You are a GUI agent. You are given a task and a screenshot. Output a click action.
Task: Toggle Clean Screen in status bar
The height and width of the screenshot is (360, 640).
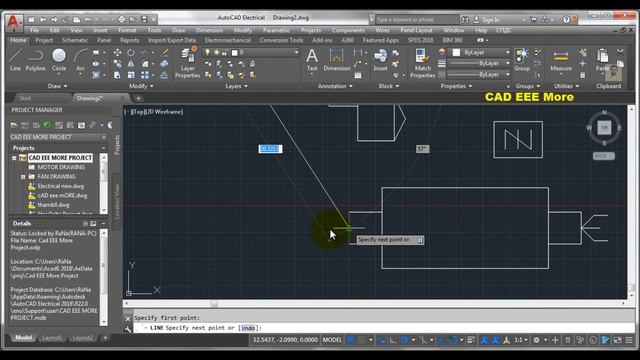[618, 340]
